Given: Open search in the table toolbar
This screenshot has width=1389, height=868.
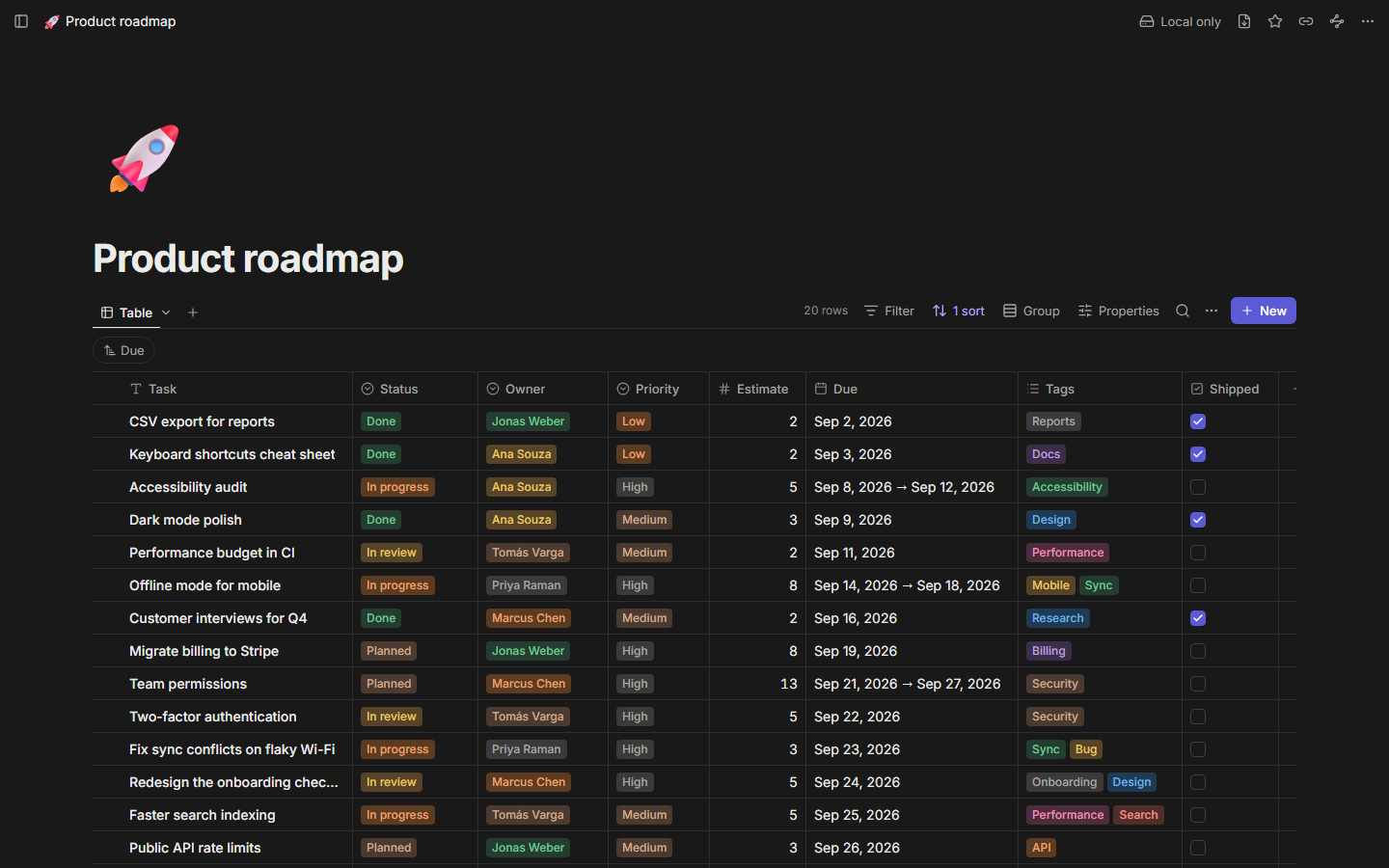Looking at the screenshot, I should 1183,311.
